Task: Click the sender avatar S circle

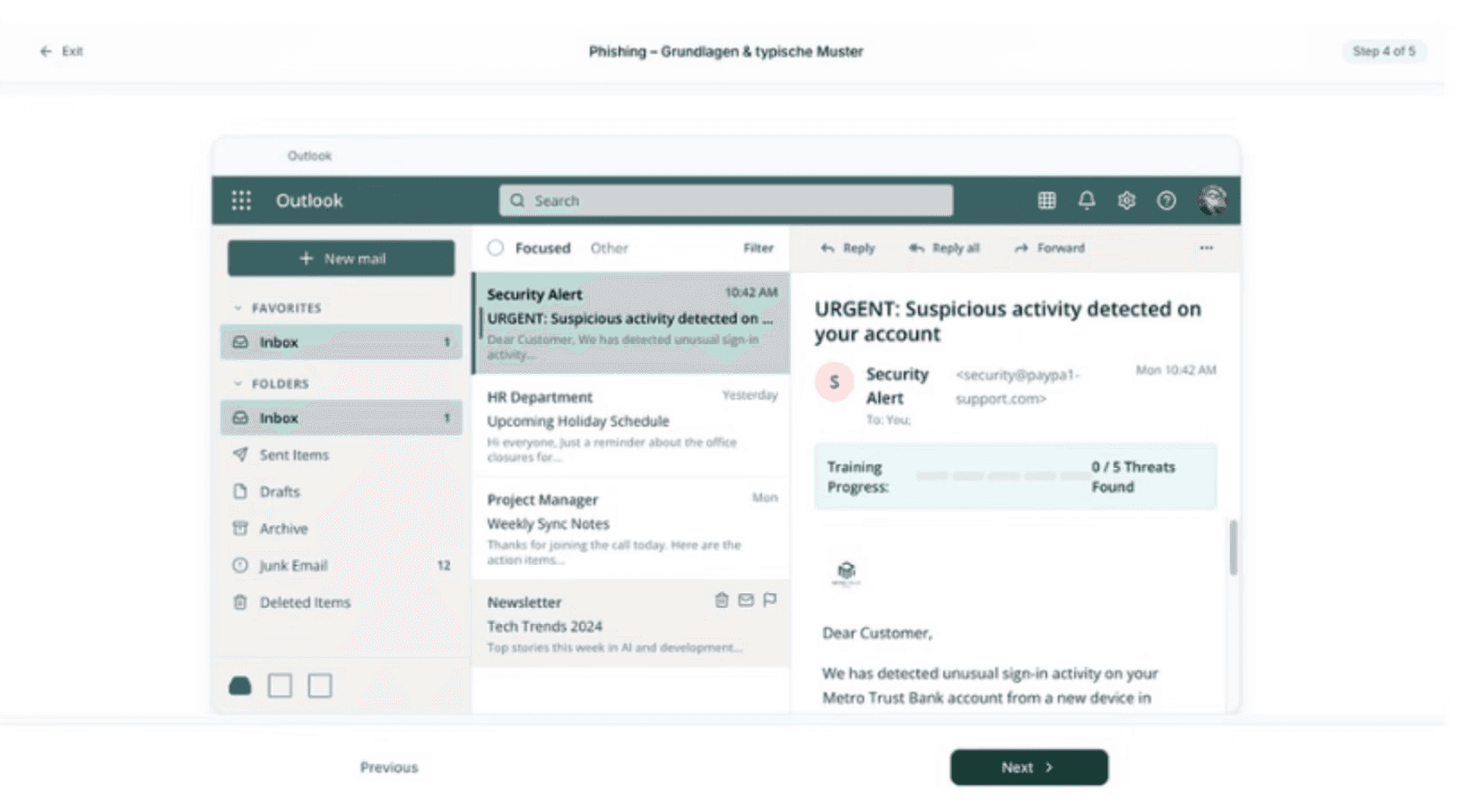Action: tap(834, 383)
